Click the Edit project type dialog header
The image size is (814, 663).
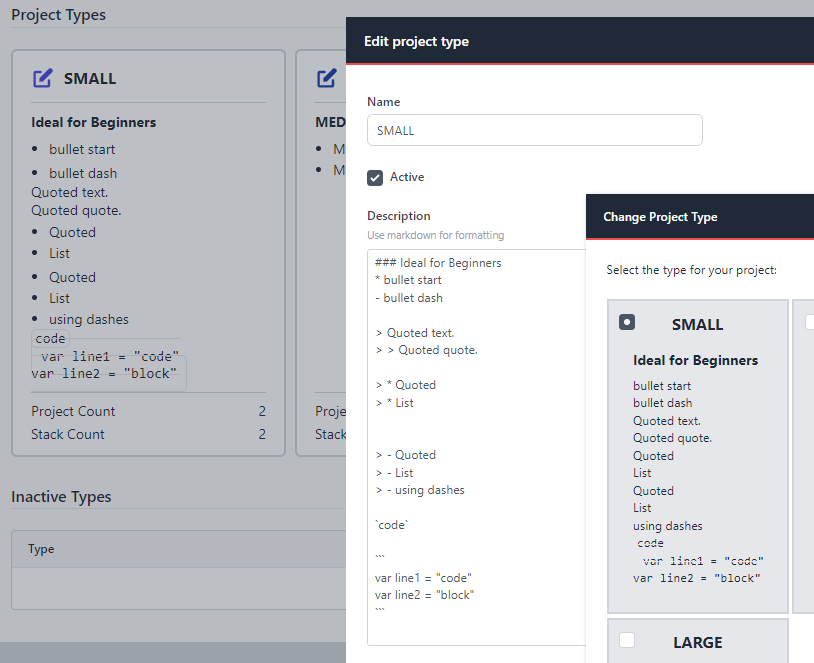[x=416, y=42]
